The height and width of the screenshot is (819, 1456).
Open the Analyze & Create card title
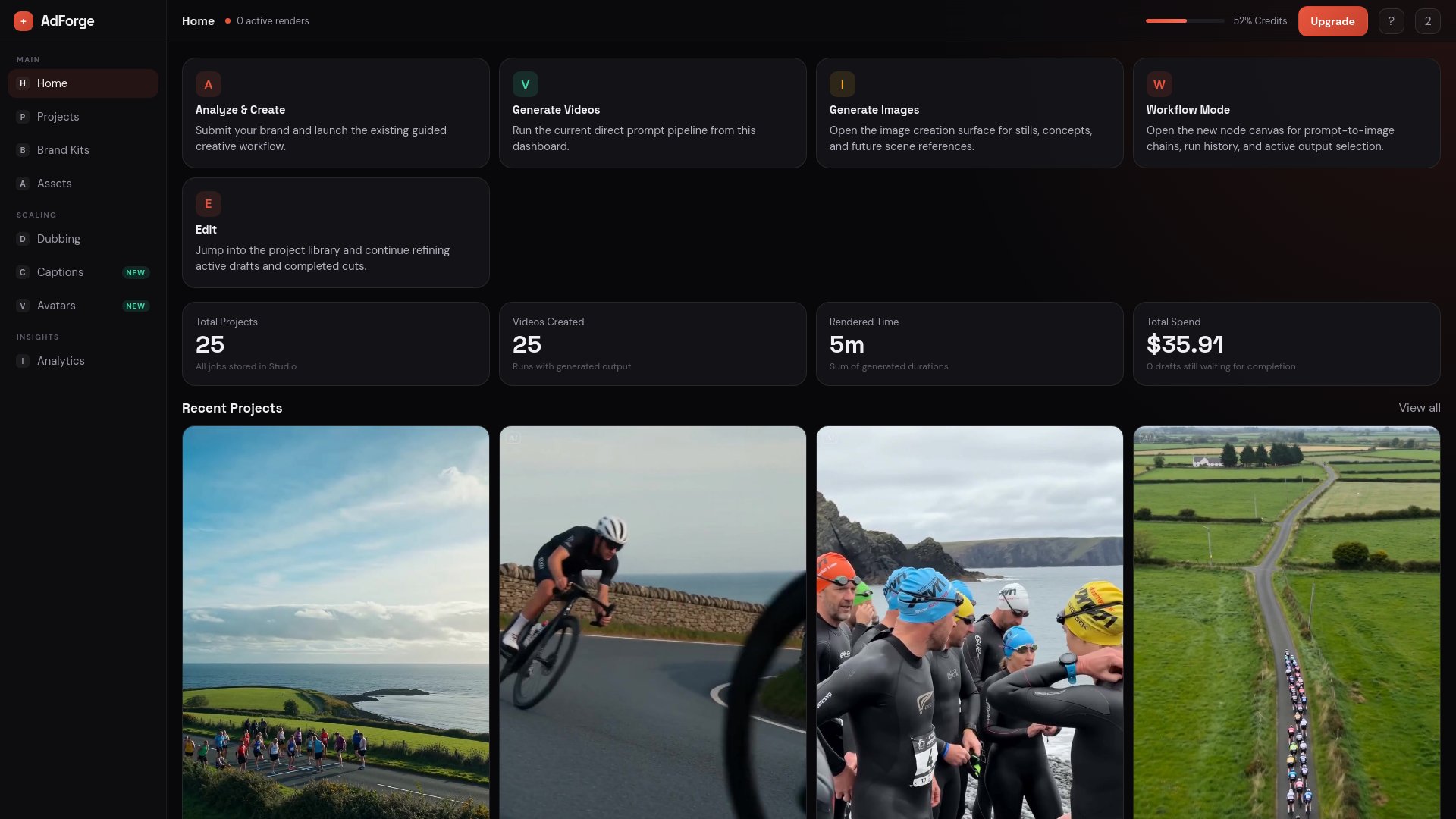coord(240,110)
